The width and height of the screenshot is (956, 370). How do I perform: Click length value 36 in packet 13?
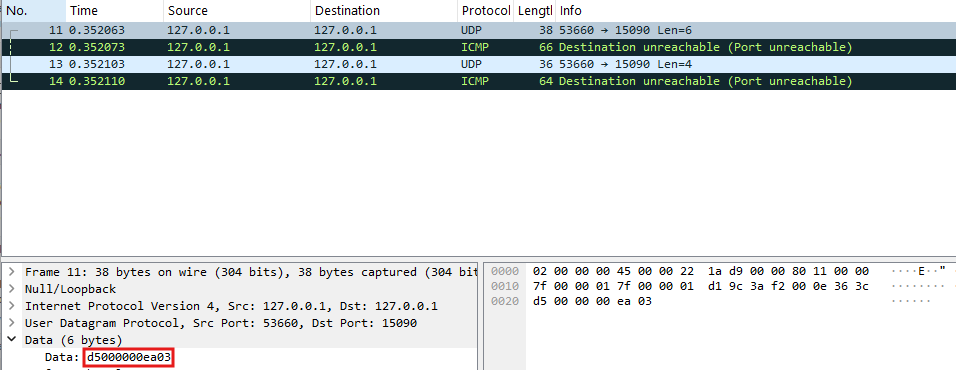[546, 64]
